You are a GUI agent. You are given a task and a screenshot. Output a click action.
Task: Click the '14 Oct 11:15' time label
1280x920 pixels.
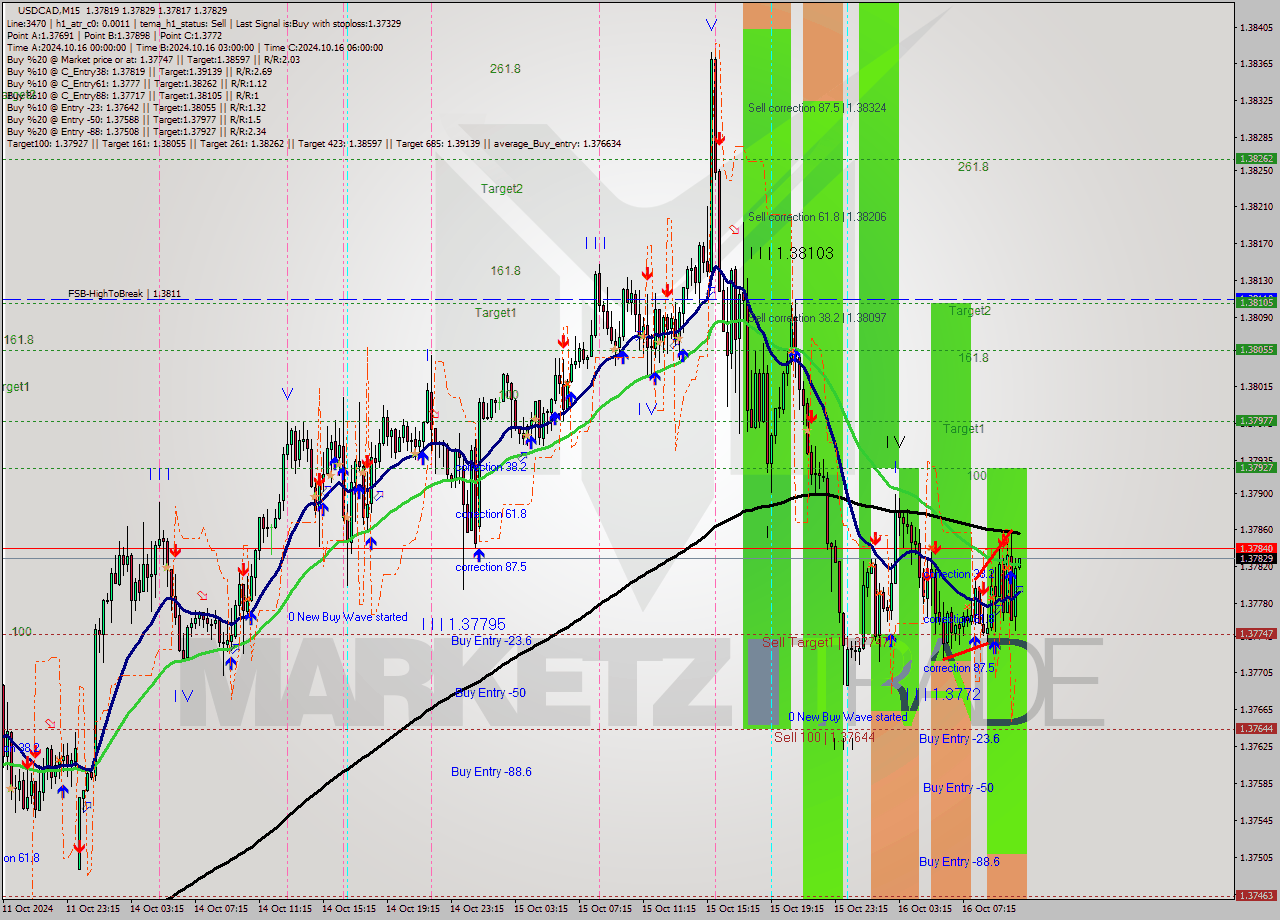pos(287,909)
